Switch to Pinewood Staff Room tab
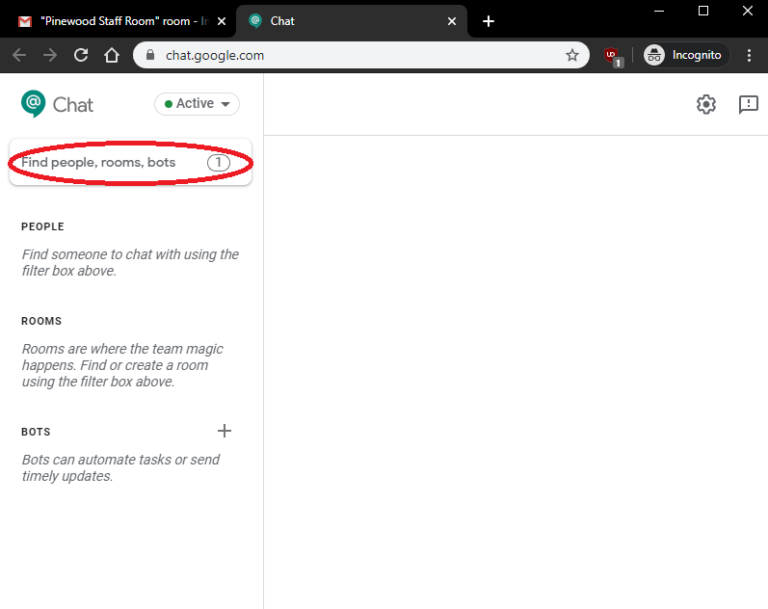This screenshot has width=768, height=609. click(115, 21)
